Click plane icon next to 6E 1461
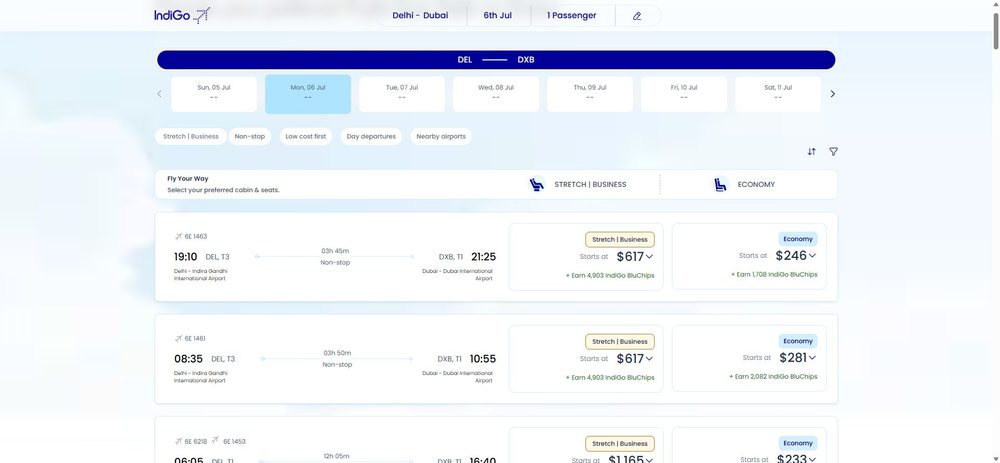The height and width of the screenshot is (463, 1000). point(179,339)
